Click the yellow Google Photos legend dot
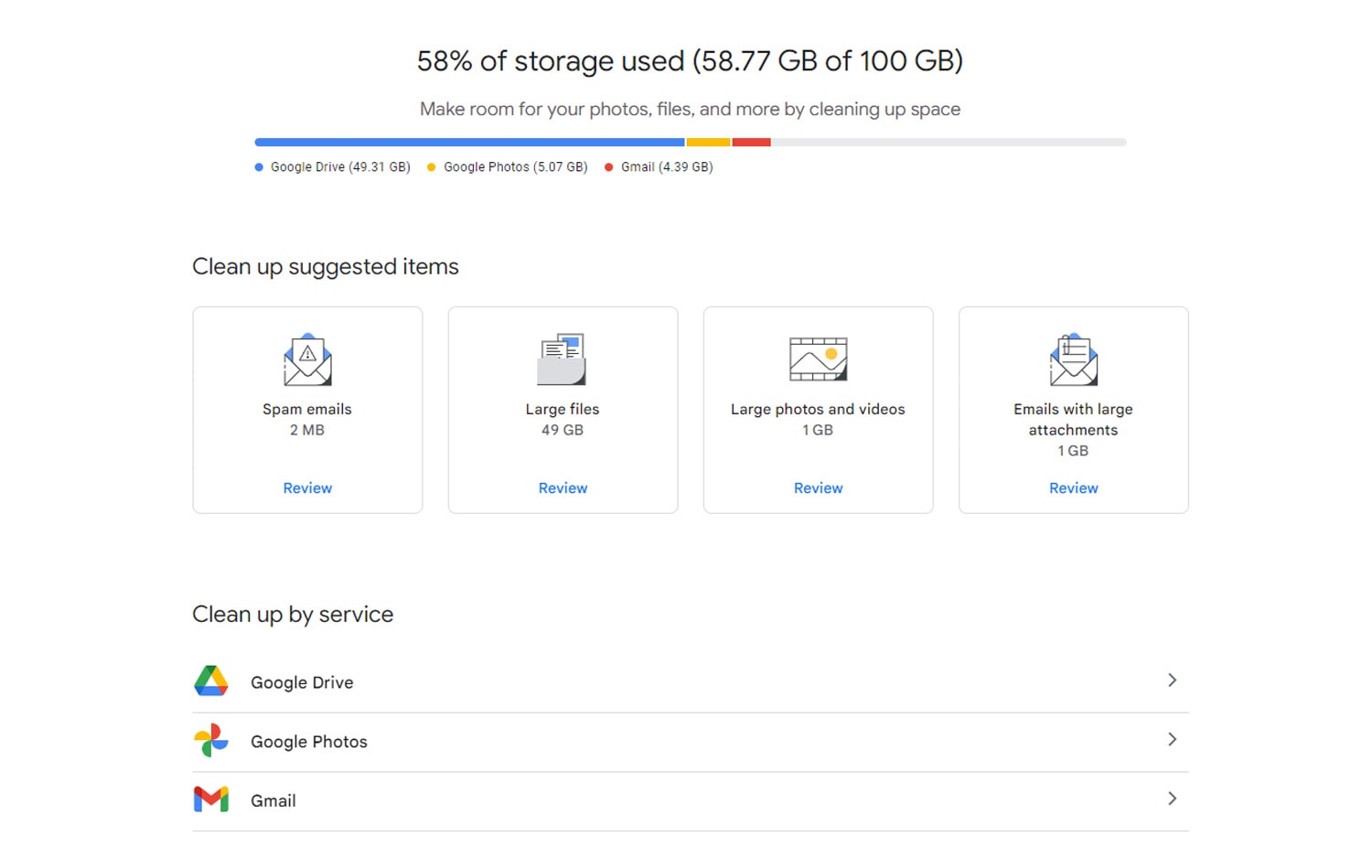The height and width of the screenshot is (868, 1372). [431, 166]
